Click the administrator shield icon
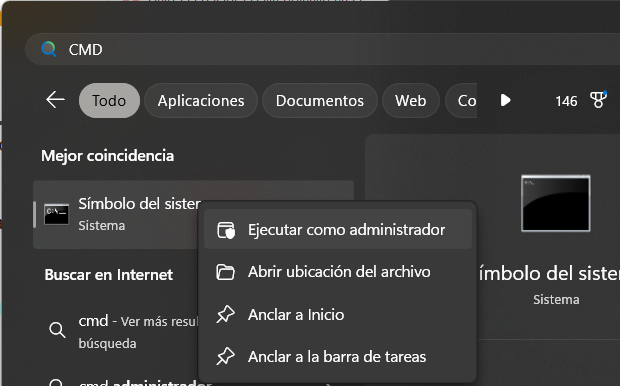Screen dimensions: 620x386 [x=226, y=230]
